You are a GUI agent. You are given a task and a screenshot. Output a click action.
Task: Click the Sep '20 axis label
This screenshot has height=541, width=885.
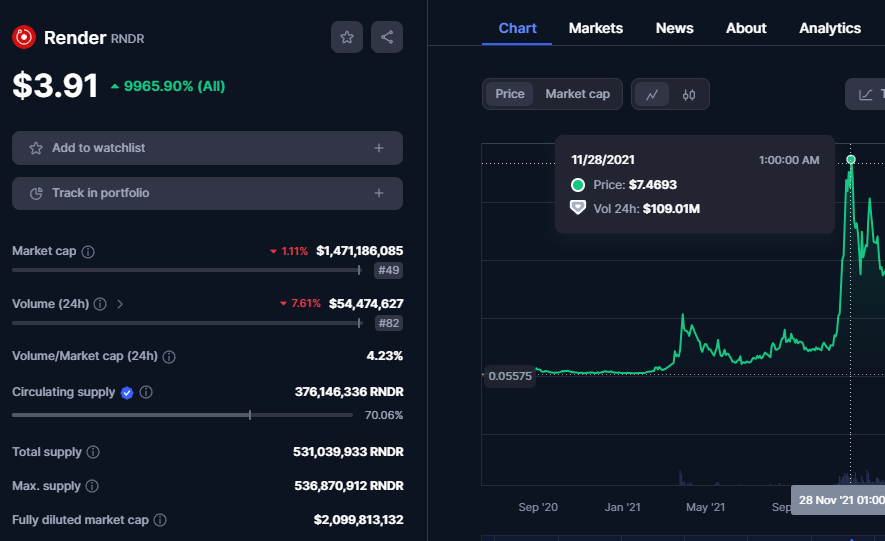[x=538, y=507]
